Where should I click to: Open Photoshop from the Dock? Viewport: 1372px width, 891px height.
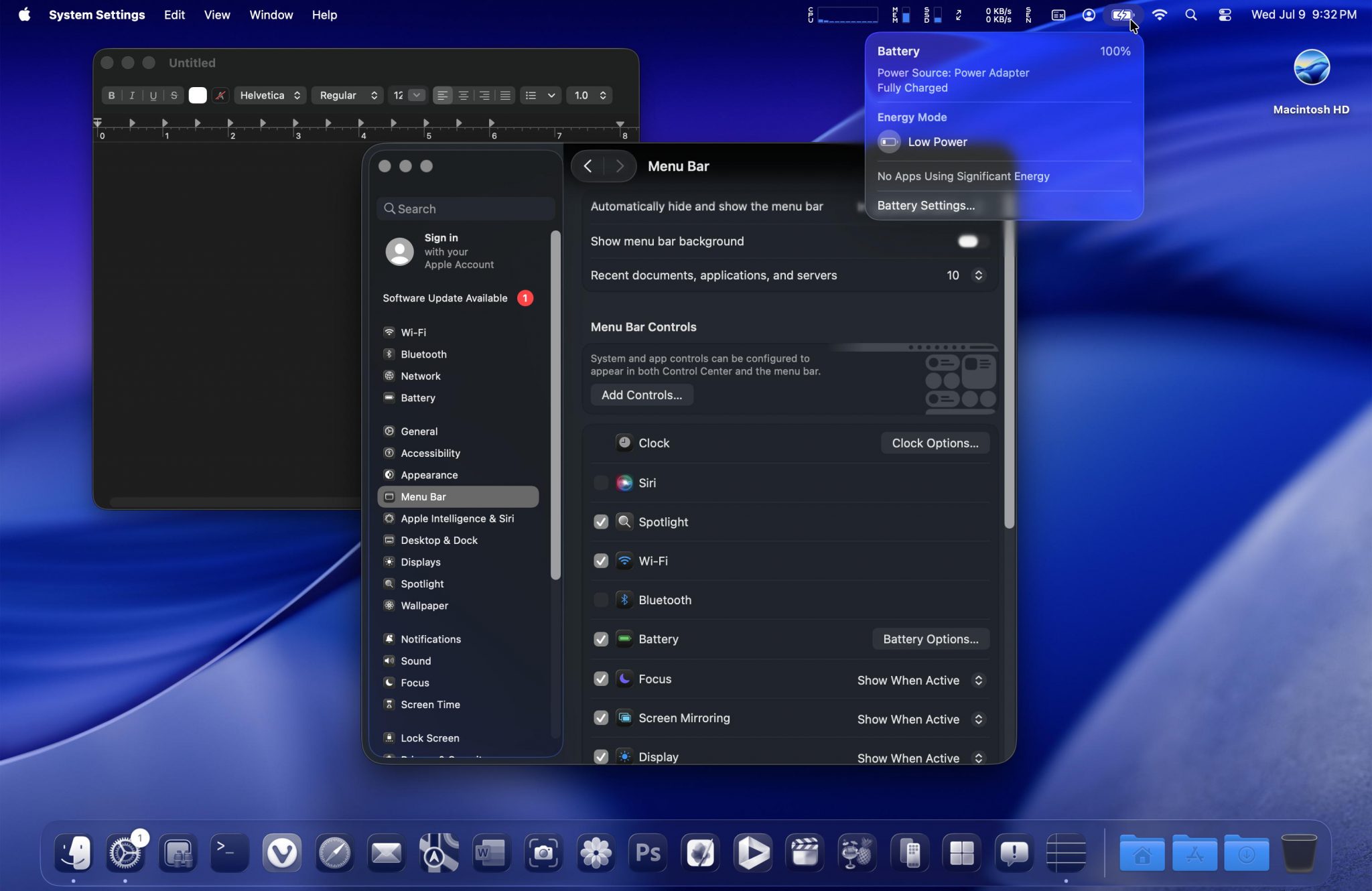[647, 853]
